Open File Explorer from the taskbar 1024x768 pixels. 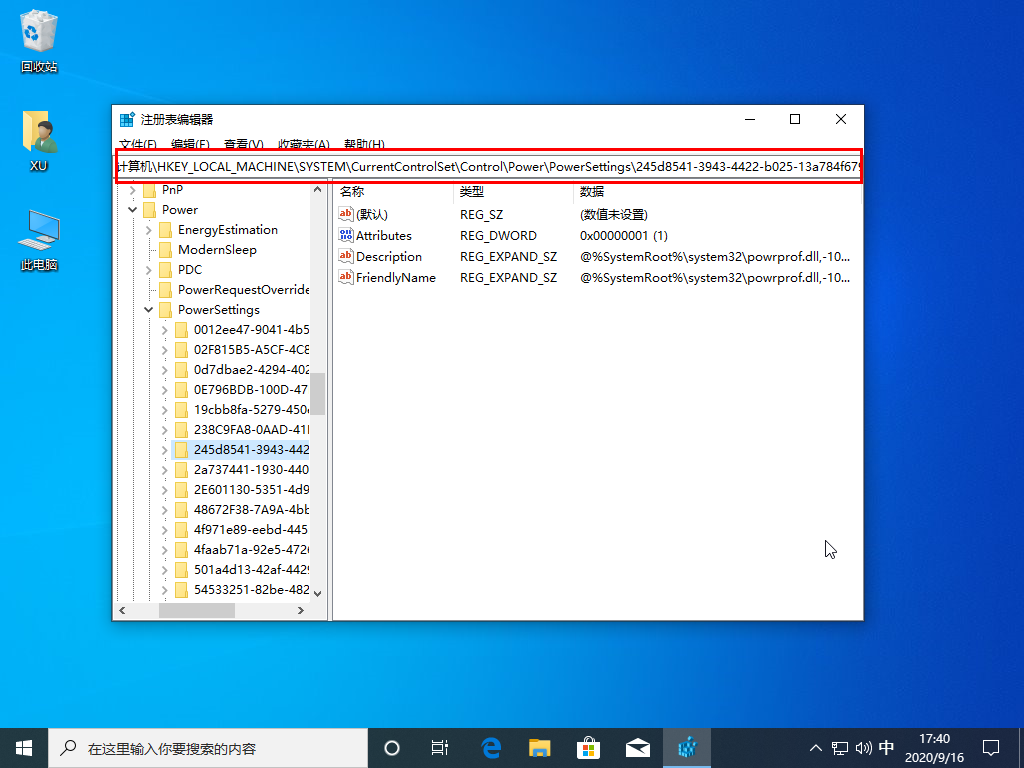coord(540,748)
